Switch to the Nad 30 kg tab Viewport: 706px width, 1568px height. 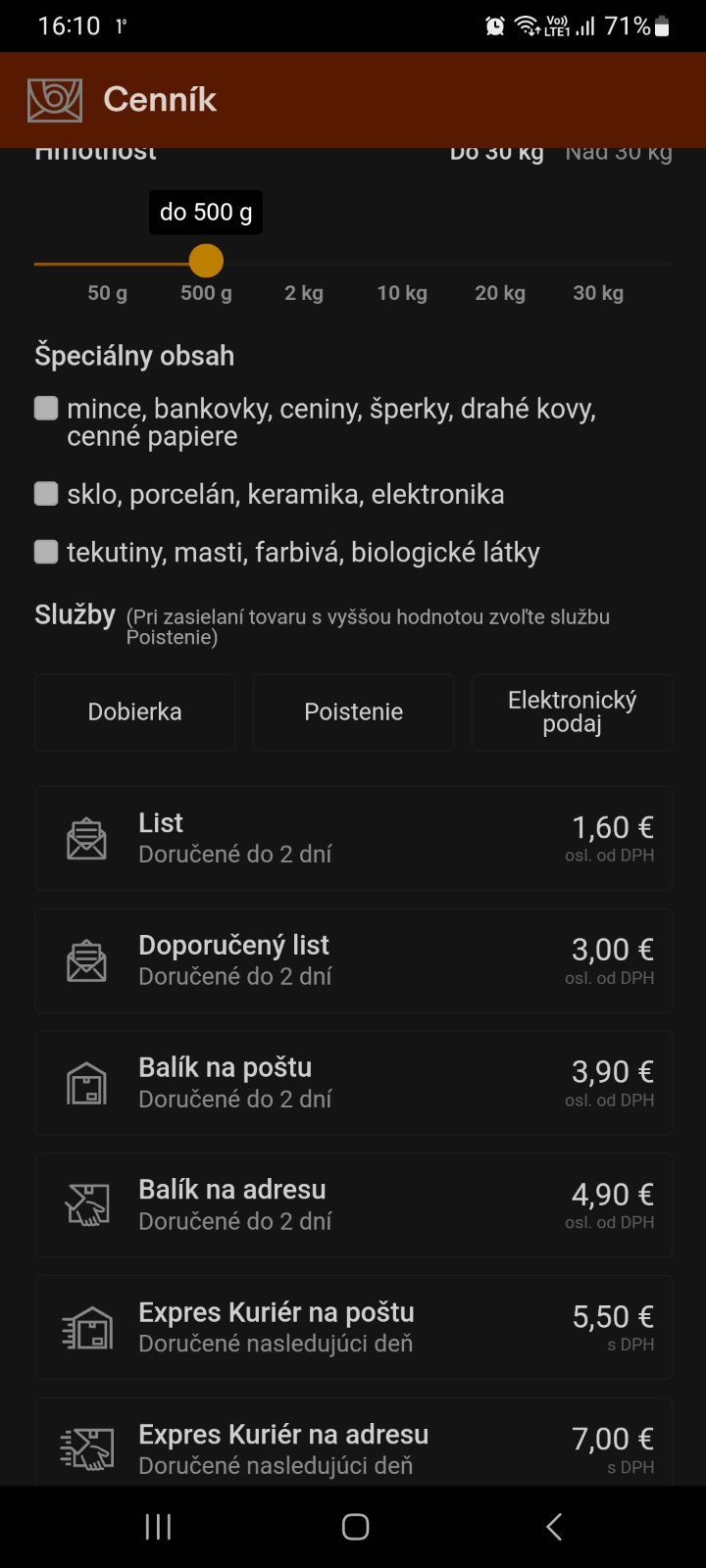(x=619, y=153)
